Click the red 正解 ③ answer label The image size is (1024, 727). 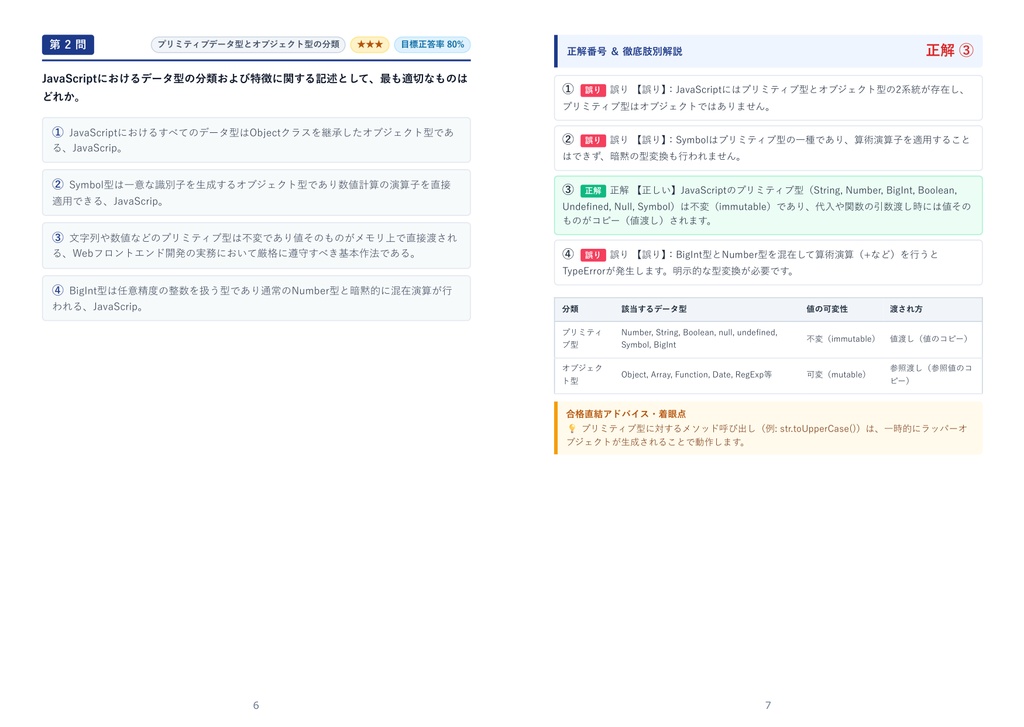(950, 50)
